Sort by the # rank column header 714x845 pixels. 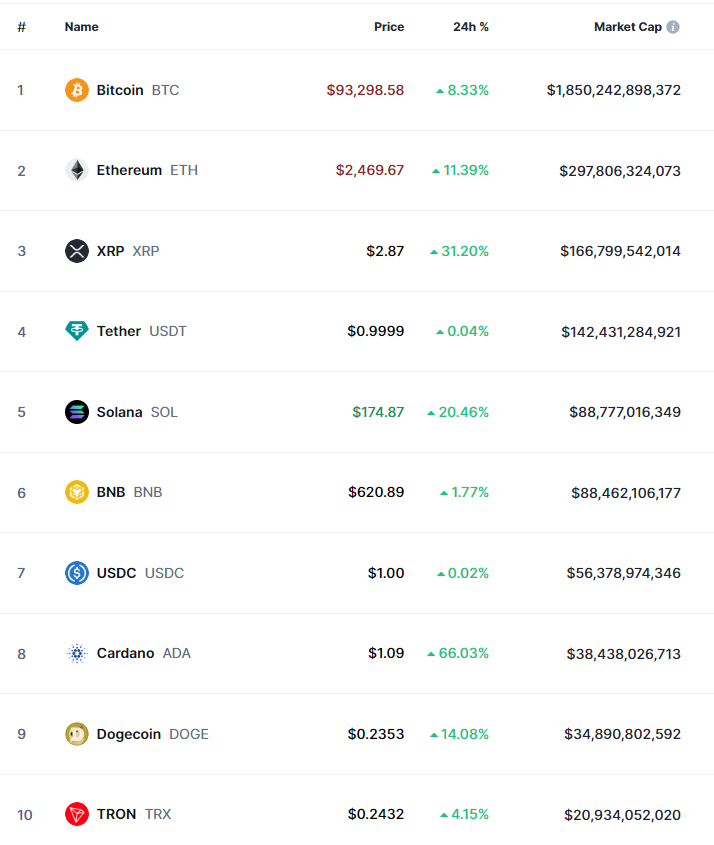tap(21, 27)
